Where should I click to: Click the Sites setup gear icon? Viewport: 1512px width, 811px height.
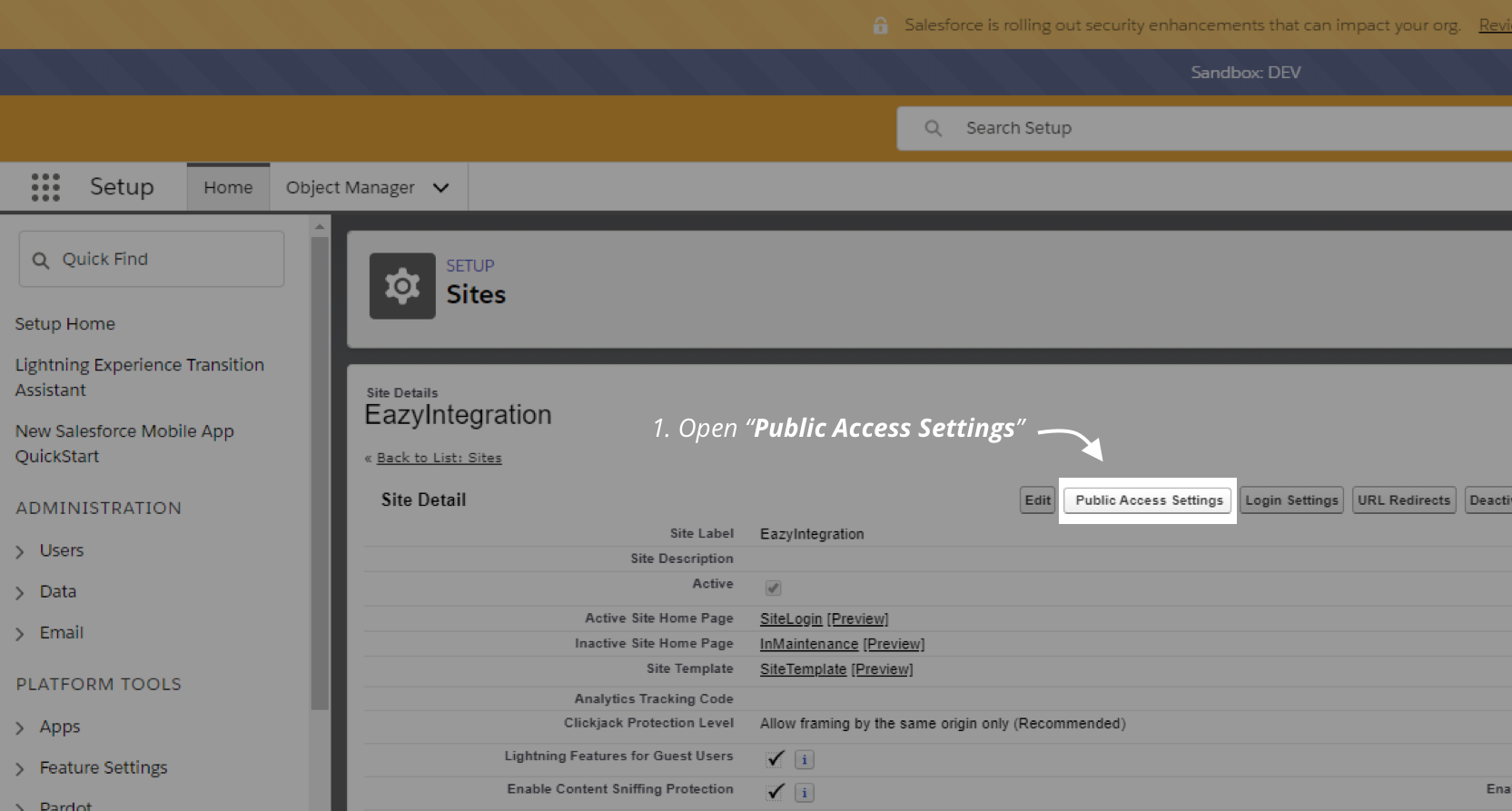coord(402,286)
